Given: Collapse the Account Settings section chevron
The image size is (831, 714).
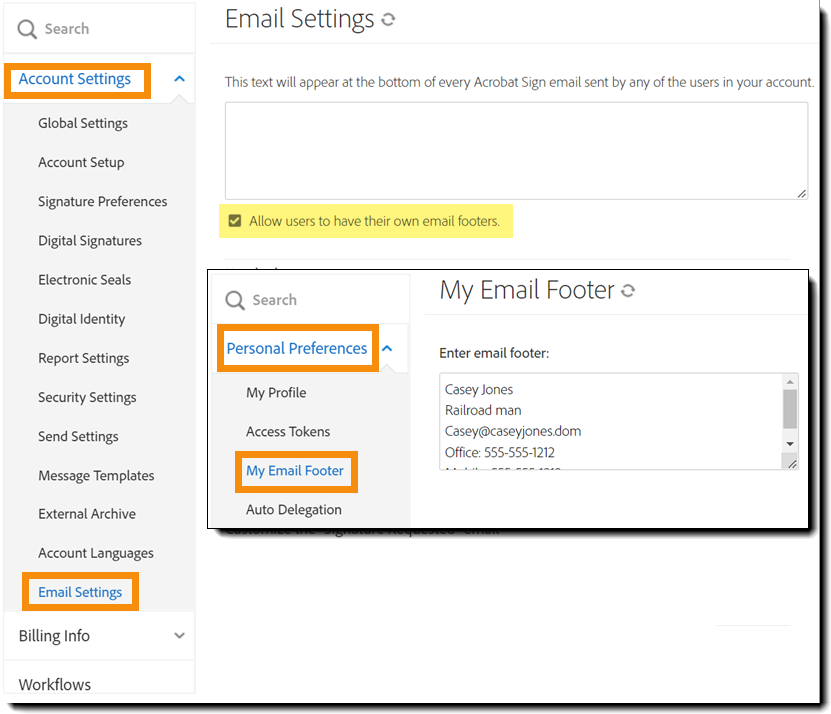Looking at the screenshot, I should tap(180, 79).
